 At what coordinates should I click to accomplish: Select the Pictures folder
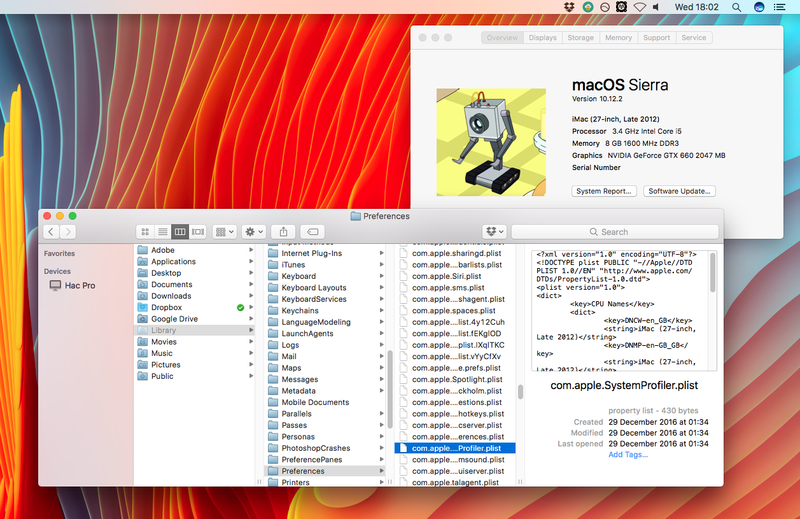(195, 364)
